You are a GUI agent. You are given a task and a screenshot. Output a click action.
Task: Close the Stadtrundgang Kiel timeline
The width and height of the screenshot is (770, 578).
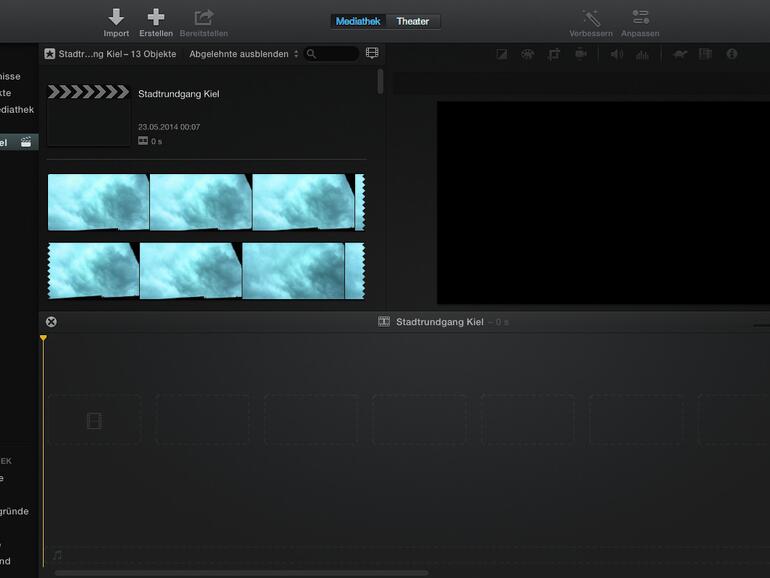pos(51,322)
